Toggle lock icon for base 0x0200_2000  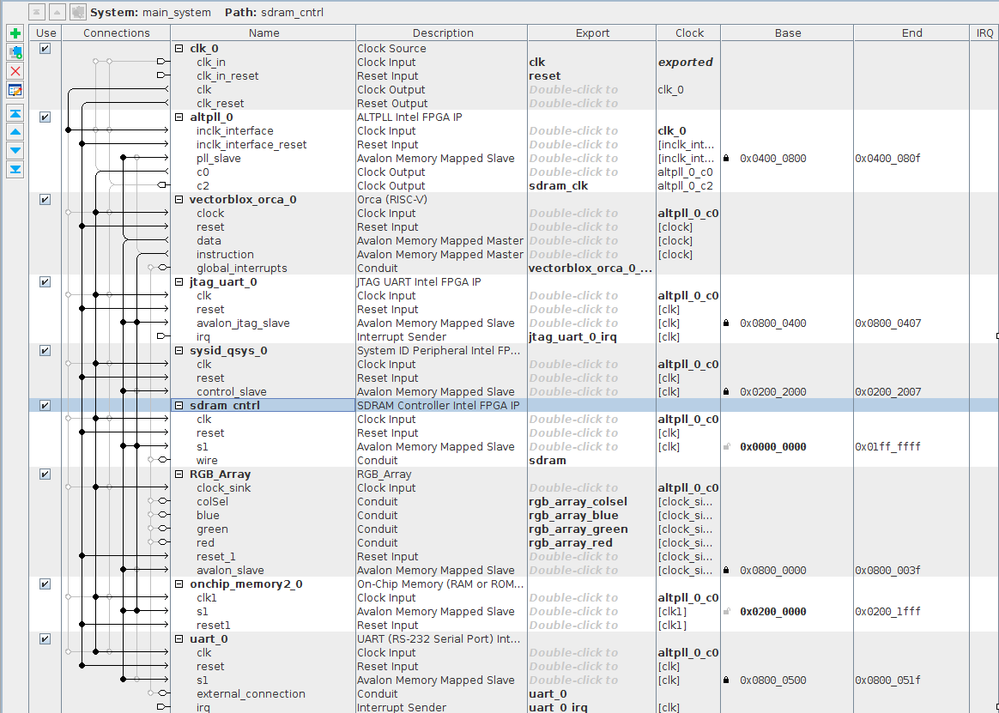726,392
